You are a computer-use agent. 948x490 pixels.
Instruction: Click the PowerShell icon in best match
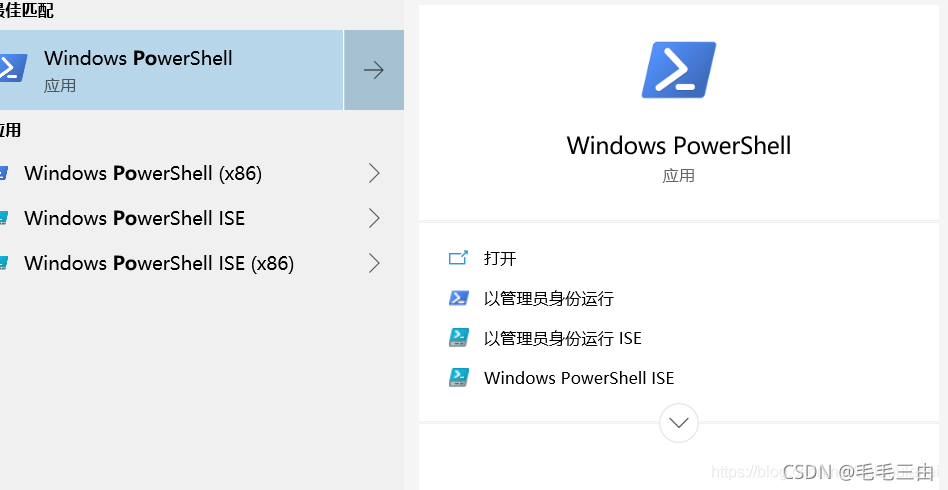tap(13, 68)
